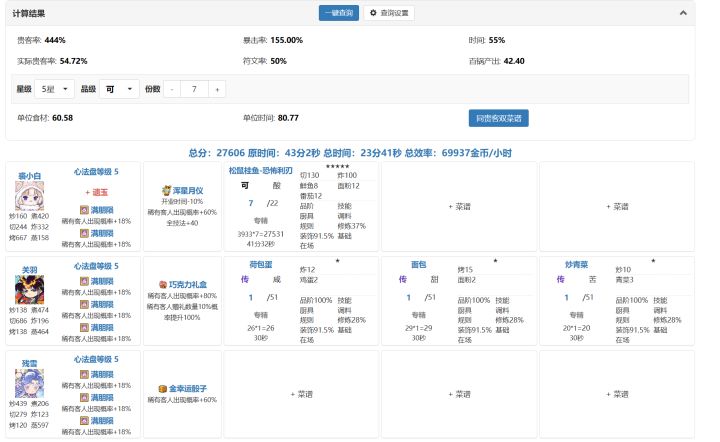The image size is (720, 442).
Task: Click the second amber icon in 残雪 card
Action: [84, 397]
